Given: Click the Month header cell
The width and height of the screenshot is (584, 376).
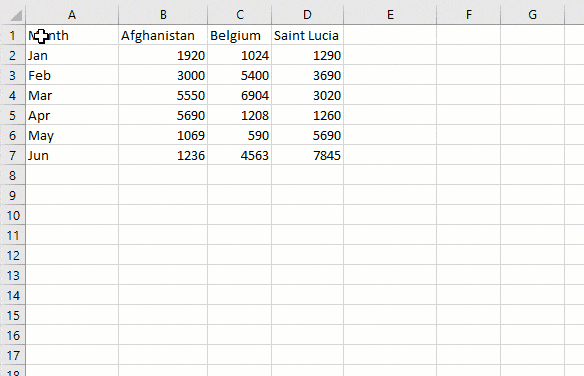Looking at the screenshot, I should tap(72, 35).
